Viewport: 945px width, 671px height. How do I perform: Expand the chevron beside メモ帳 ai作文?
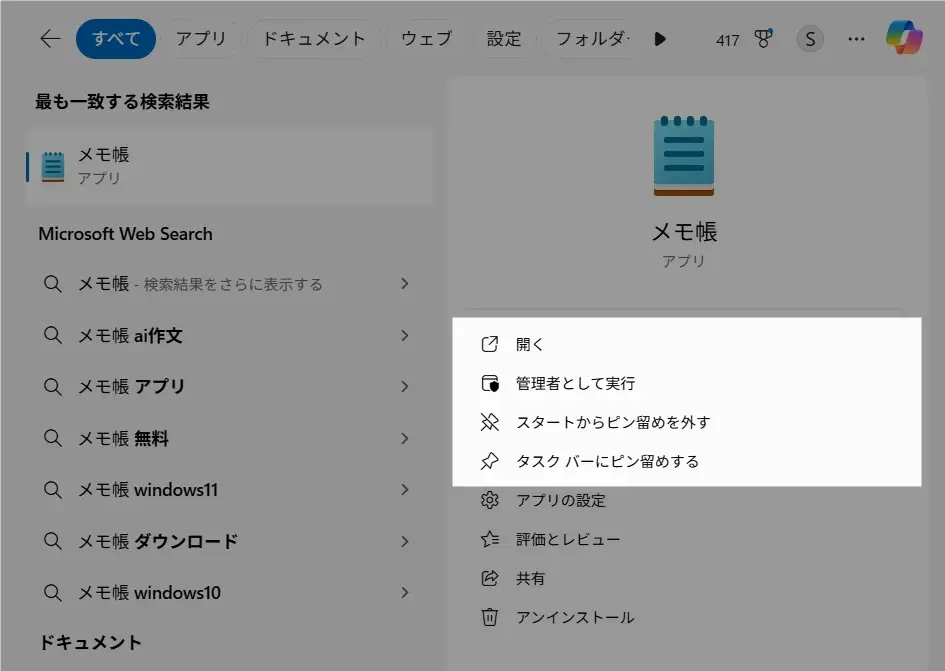[x=405, y=336]
